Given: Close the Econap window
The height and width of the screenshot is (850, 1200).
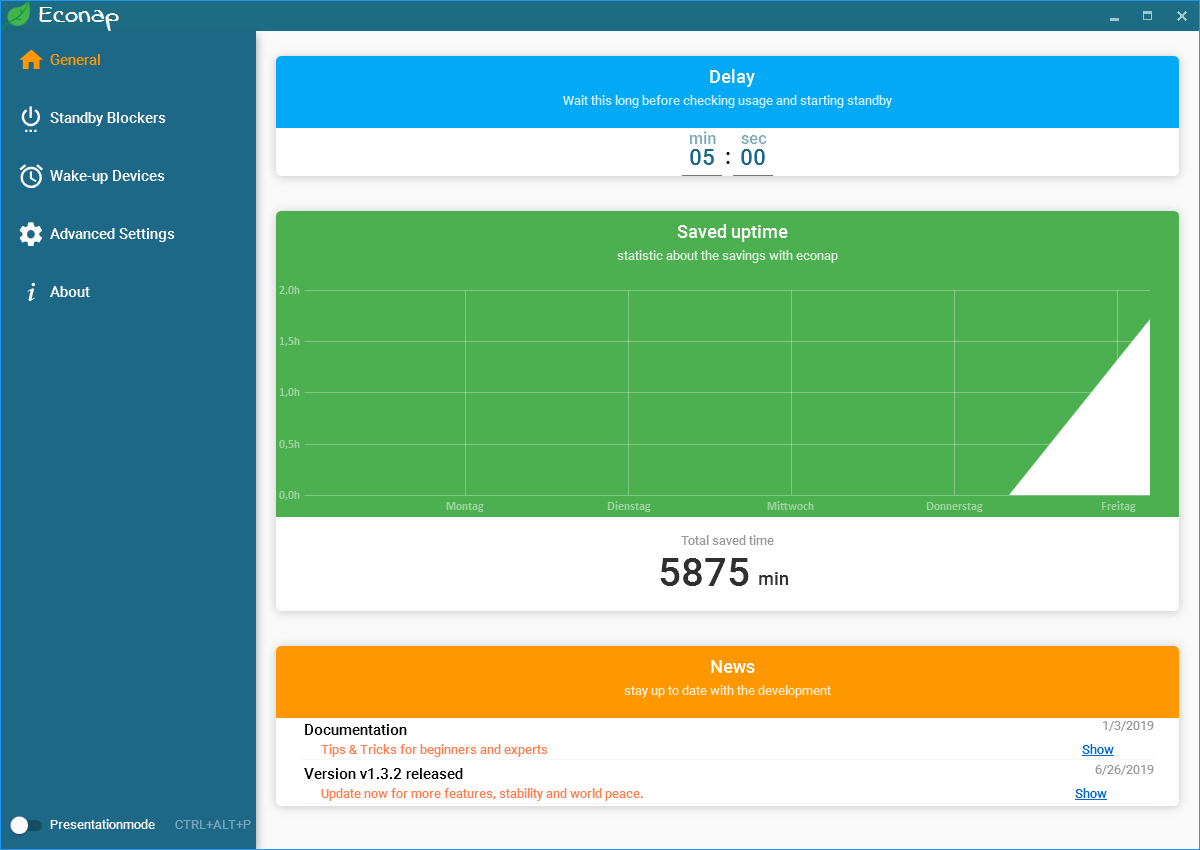Looking at the screenshot, I should tap(1181, 16).
